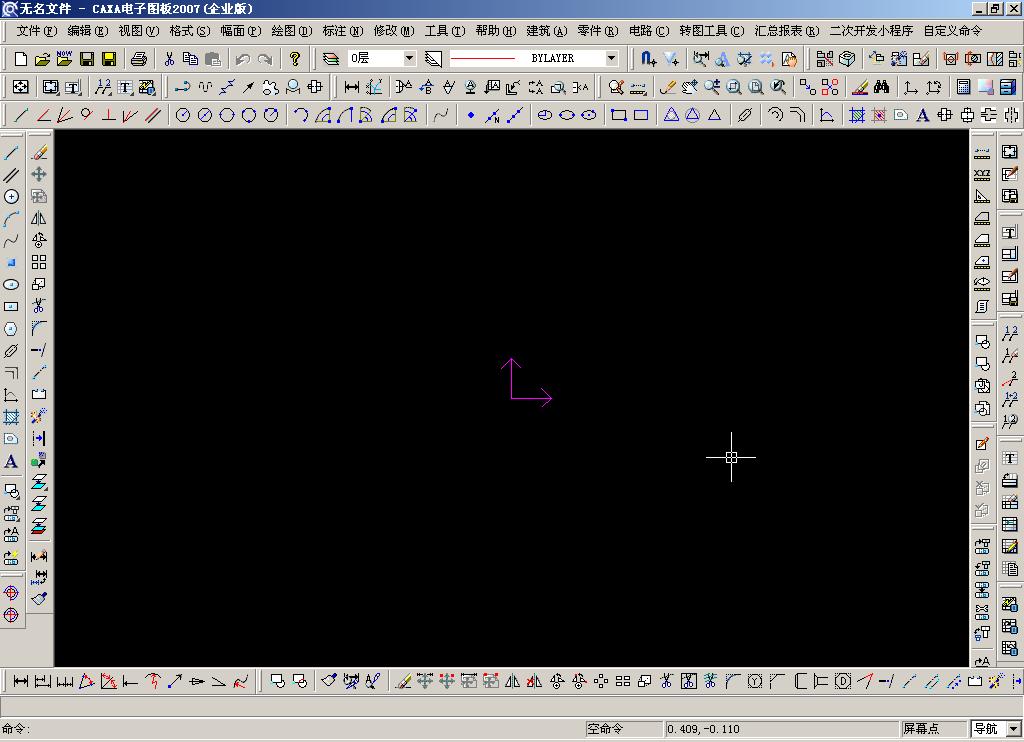The image size is (1024, 742).
Task: Click the 空命令 status field
Action: (x=624, y=728)
